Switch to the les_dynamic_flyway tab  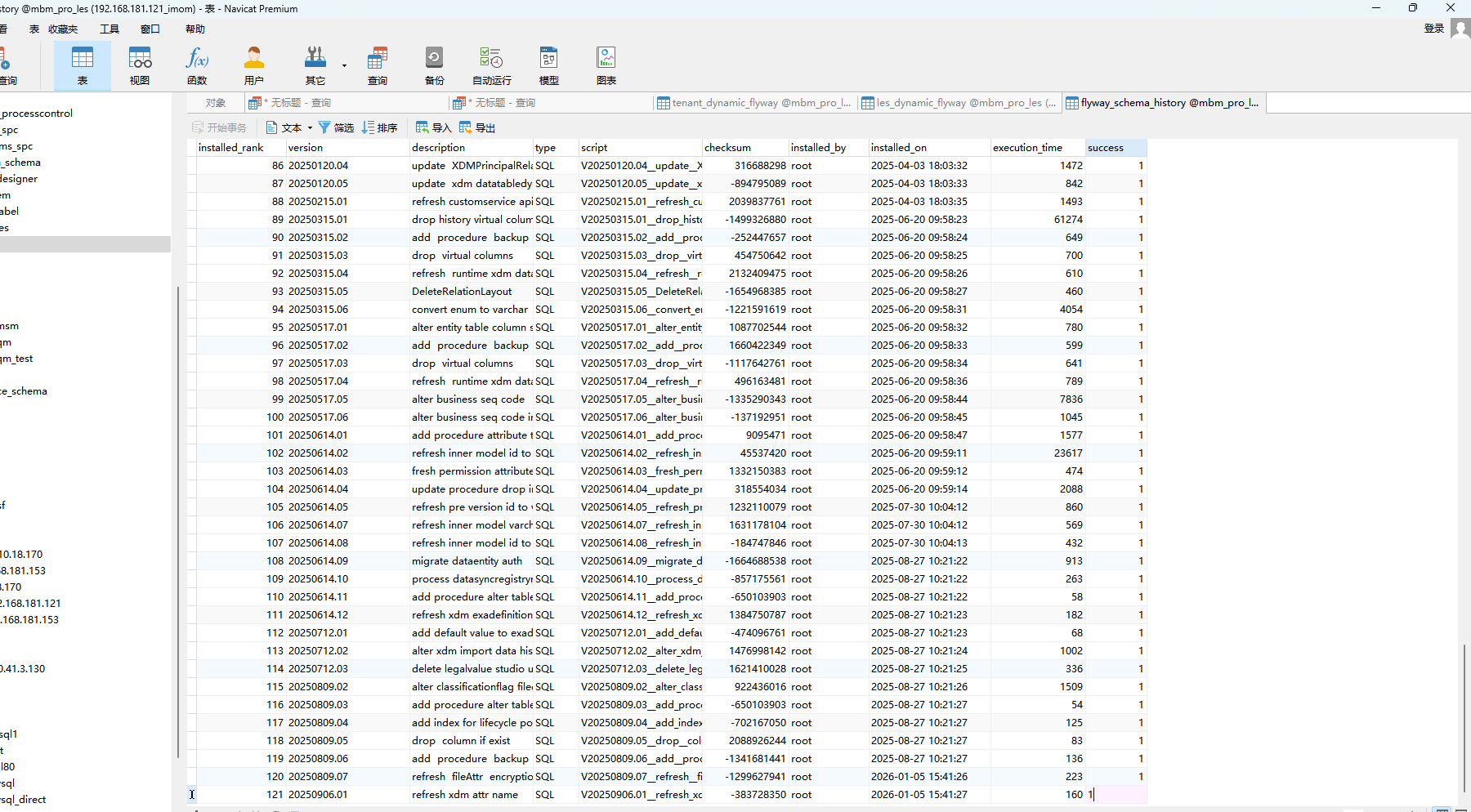(x=959, y=103)
